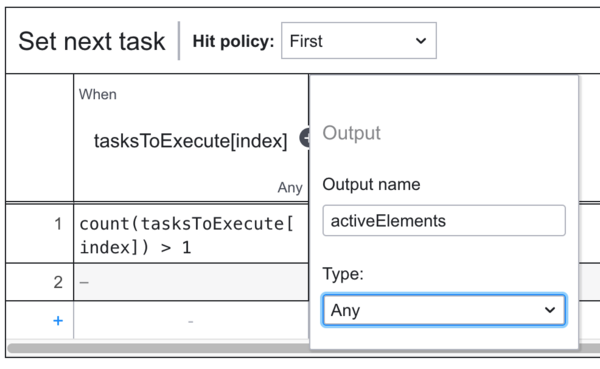Open the Type dropdown set to Any
The image size is (600, 369).
pyautogui.click(x=444, y=310)
